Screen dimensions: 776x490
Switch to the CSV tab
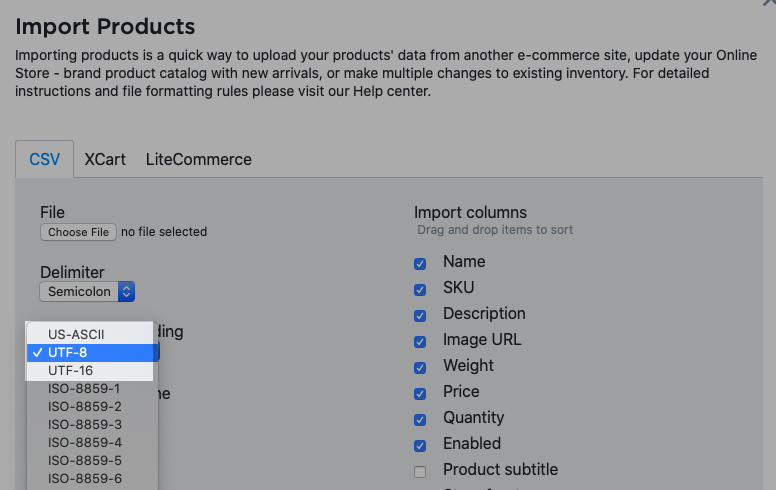pos(44,159)
